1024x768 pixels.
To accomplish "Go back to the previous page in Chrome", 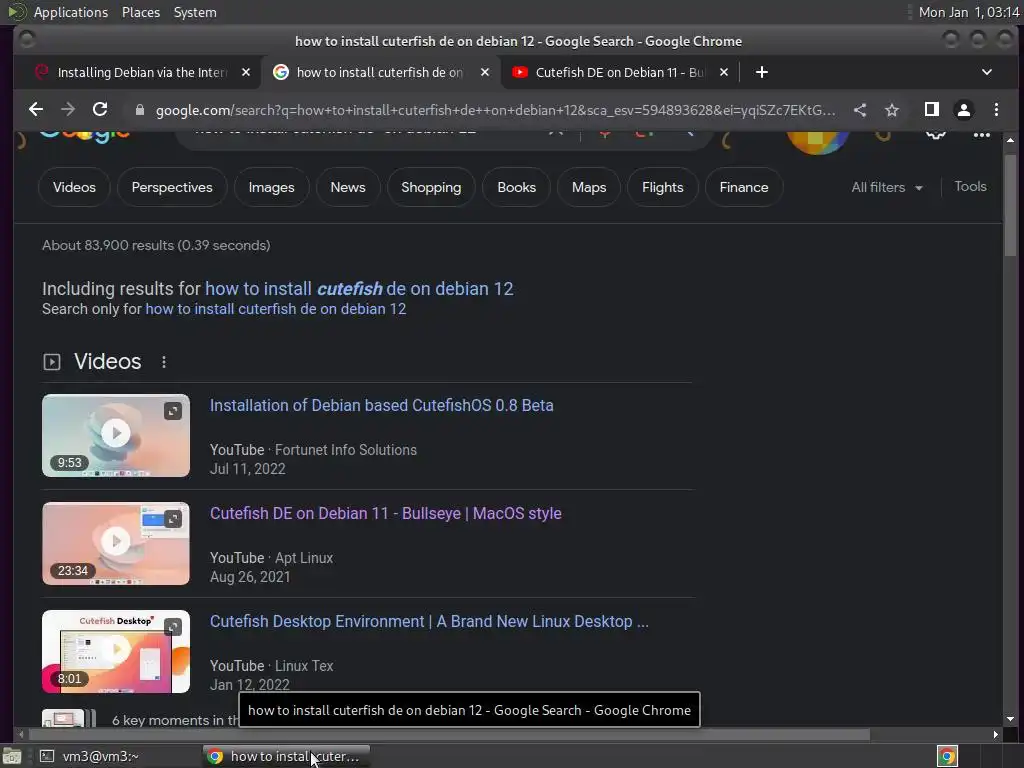I will [36, 110].
